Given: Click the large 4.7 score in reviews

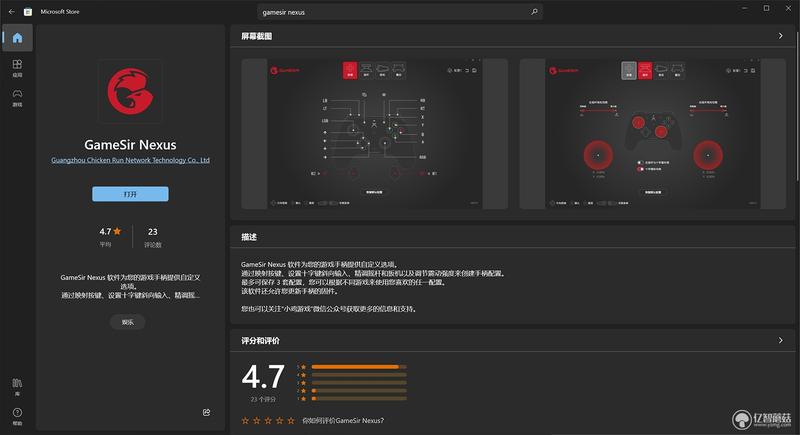Looking at the screenshot, I should [263, 377].
